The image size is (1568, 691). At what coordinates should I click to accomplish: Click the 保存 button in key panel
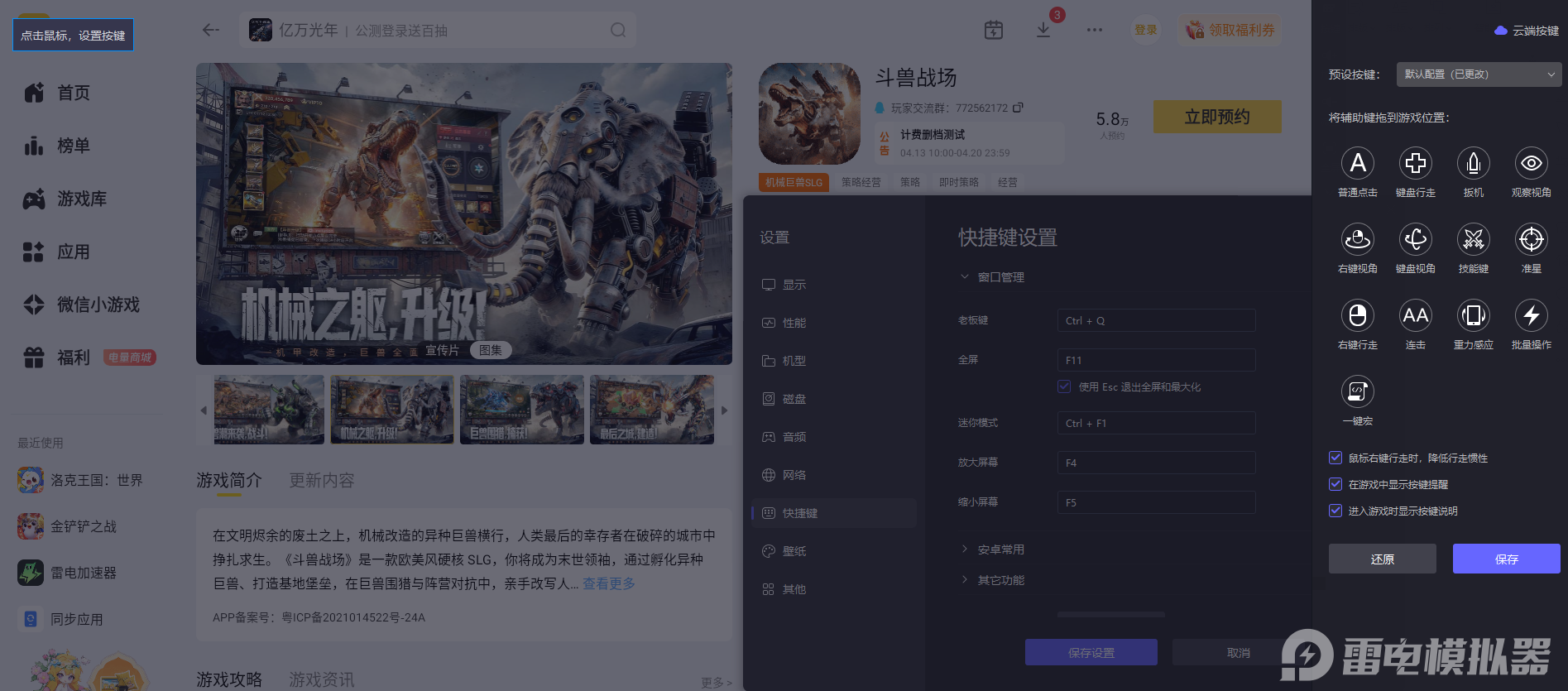(x=1507, y=559)
